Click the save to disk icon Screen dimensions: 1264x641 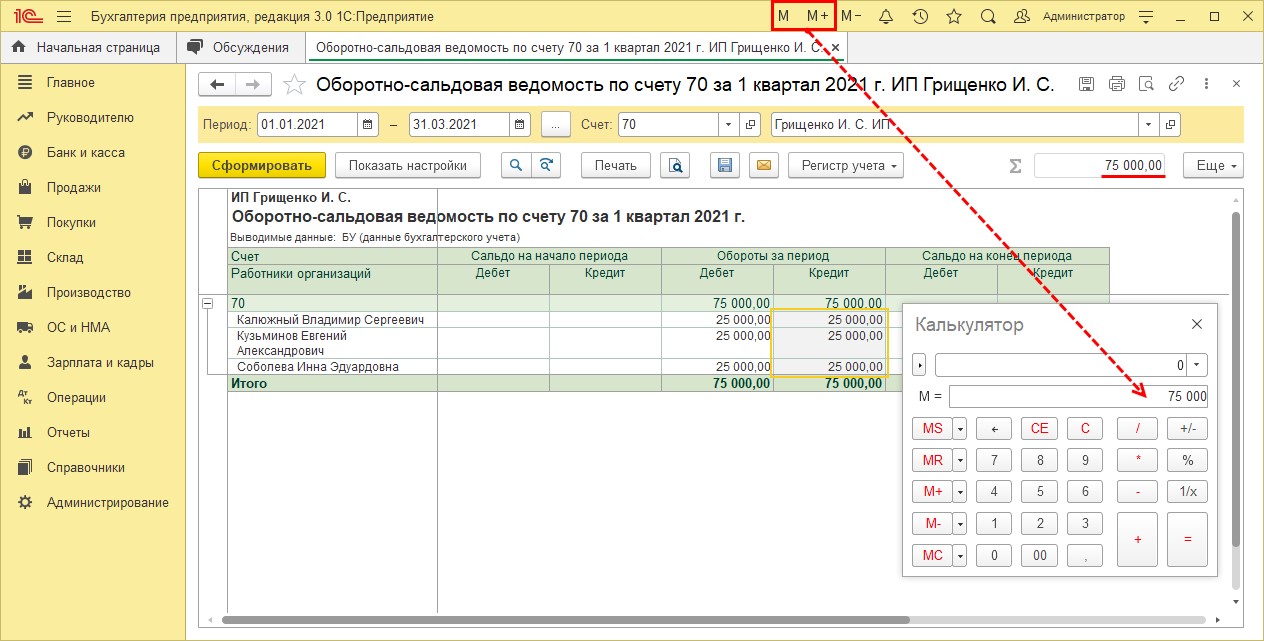click(727, 166)
